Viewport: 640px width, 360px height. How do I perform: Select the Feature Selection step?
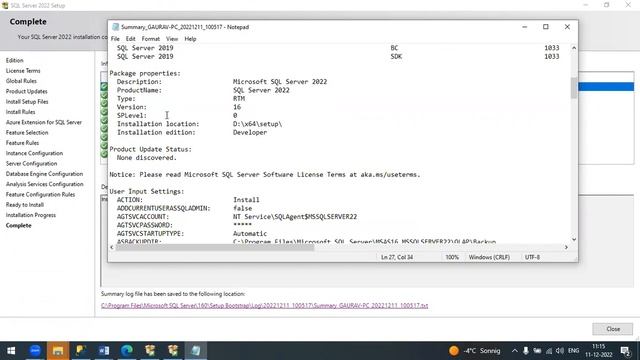[27, 133]
